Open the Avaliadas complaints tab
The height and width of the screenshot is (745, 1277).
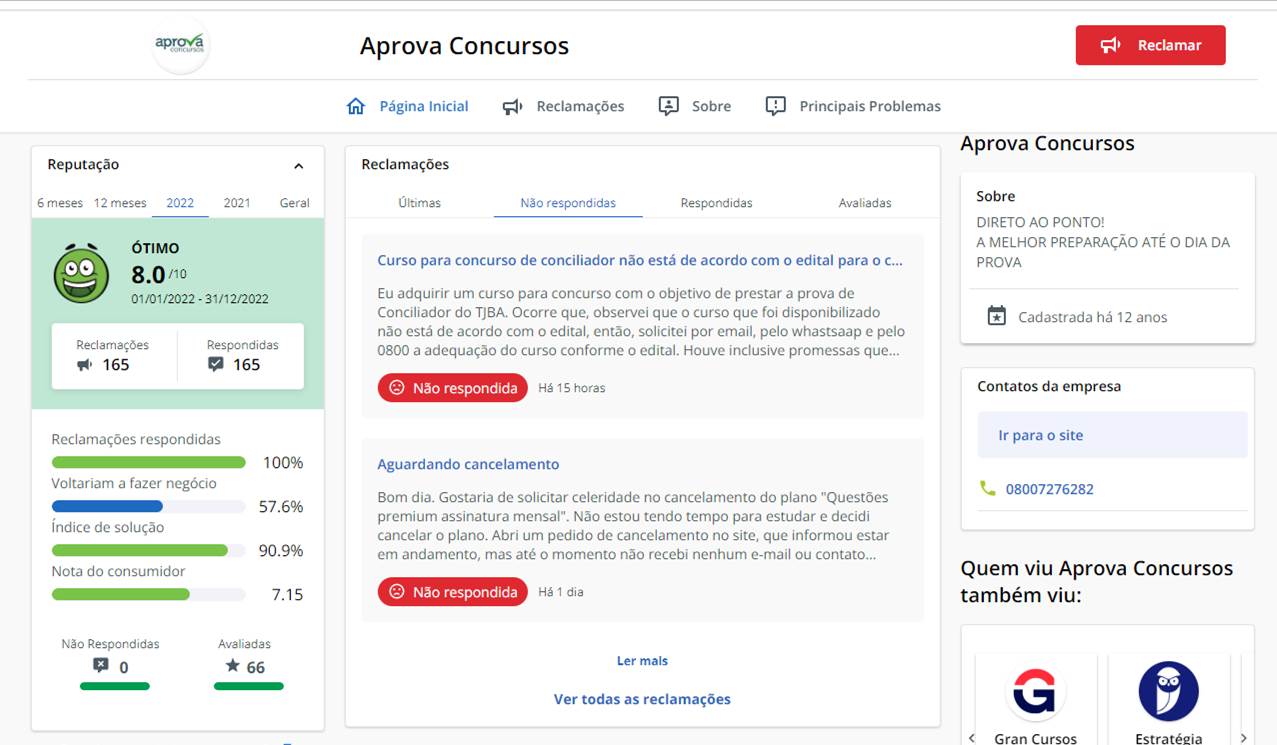point(865,203)
